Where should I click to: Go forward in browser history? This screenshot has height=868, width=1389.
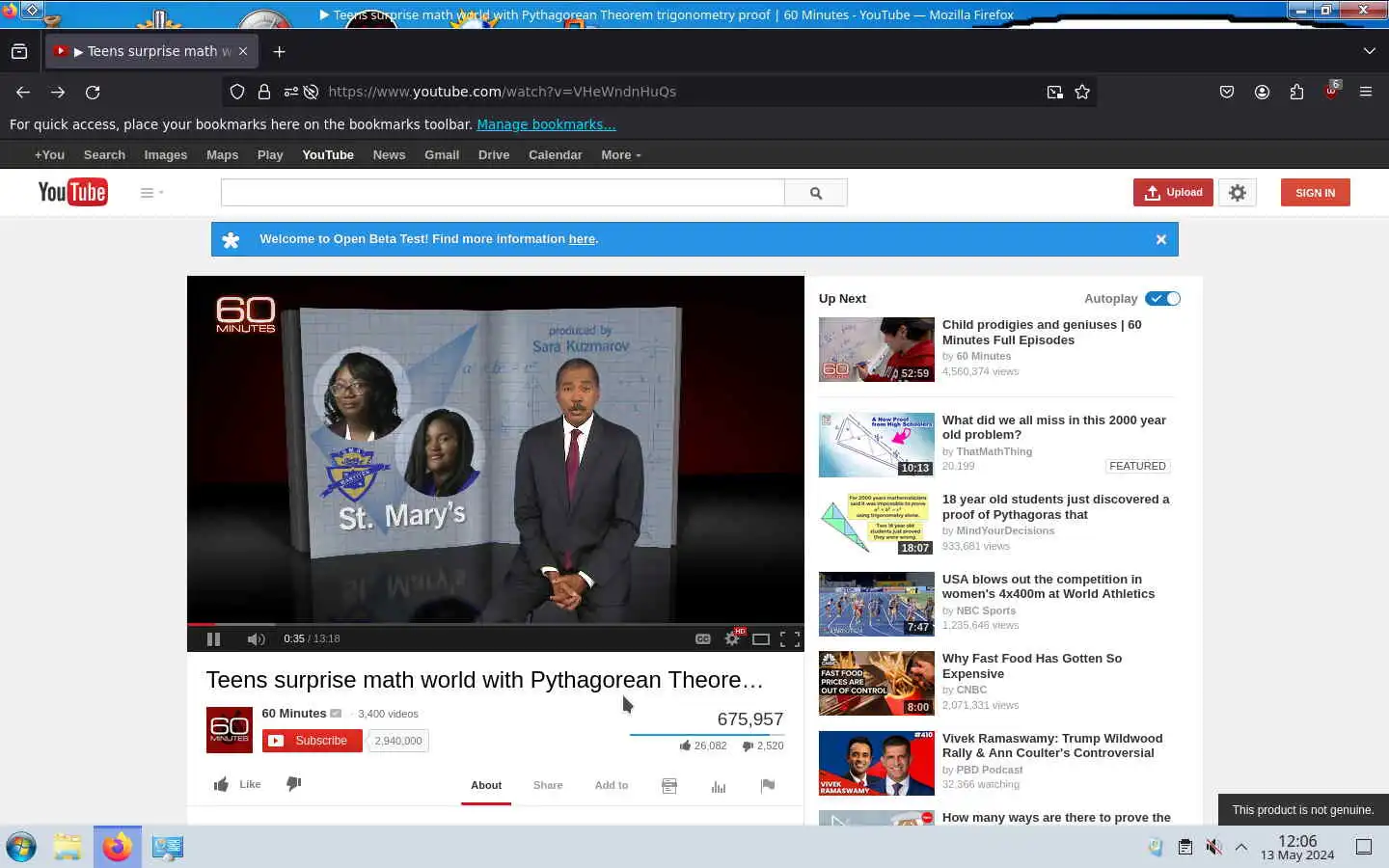(58, 92)
